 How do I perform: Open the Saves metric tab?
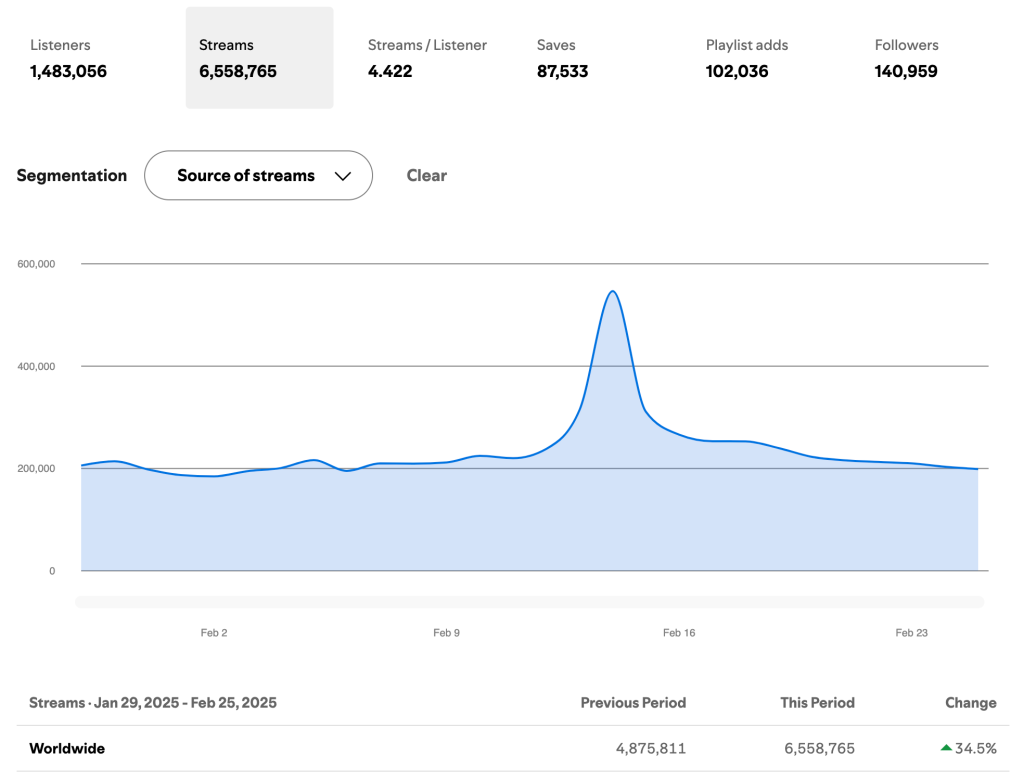click(x=598, y=57)
